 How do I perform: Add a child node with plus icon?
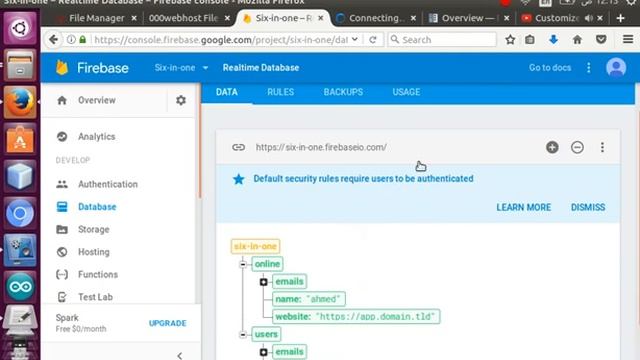coord(552,147)
